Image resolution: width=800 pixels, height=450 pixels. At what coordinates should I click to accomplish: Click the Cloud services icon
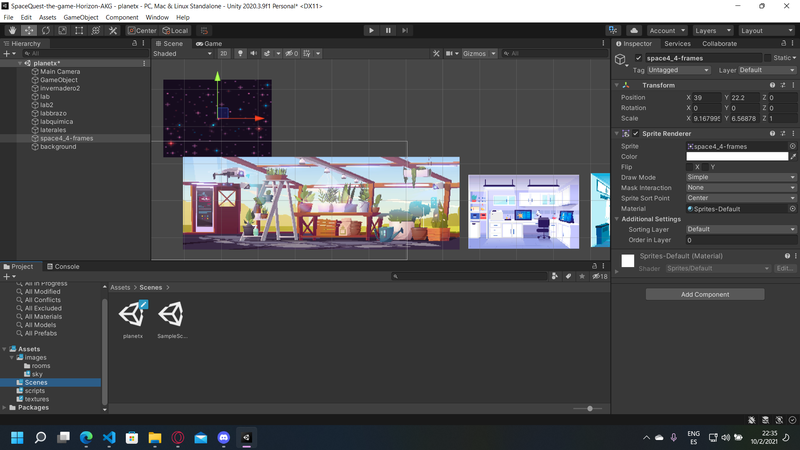pyautogui.click(x=634, y=31)
